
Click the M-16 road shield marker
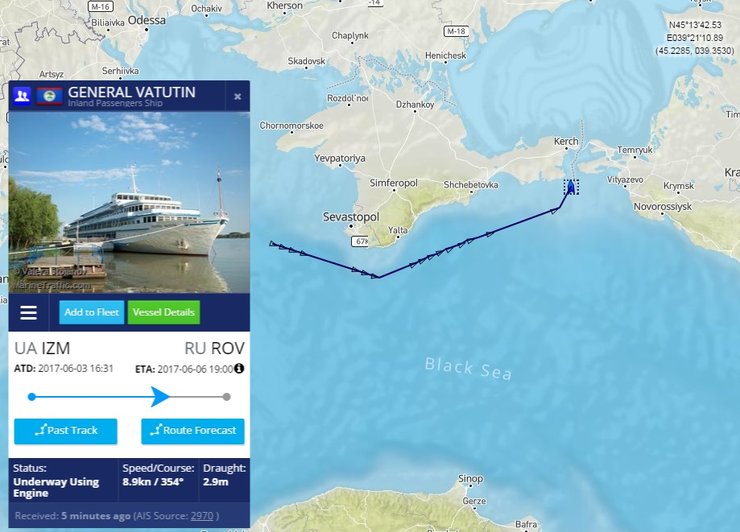pyautogui.click(x=100, y=7)
